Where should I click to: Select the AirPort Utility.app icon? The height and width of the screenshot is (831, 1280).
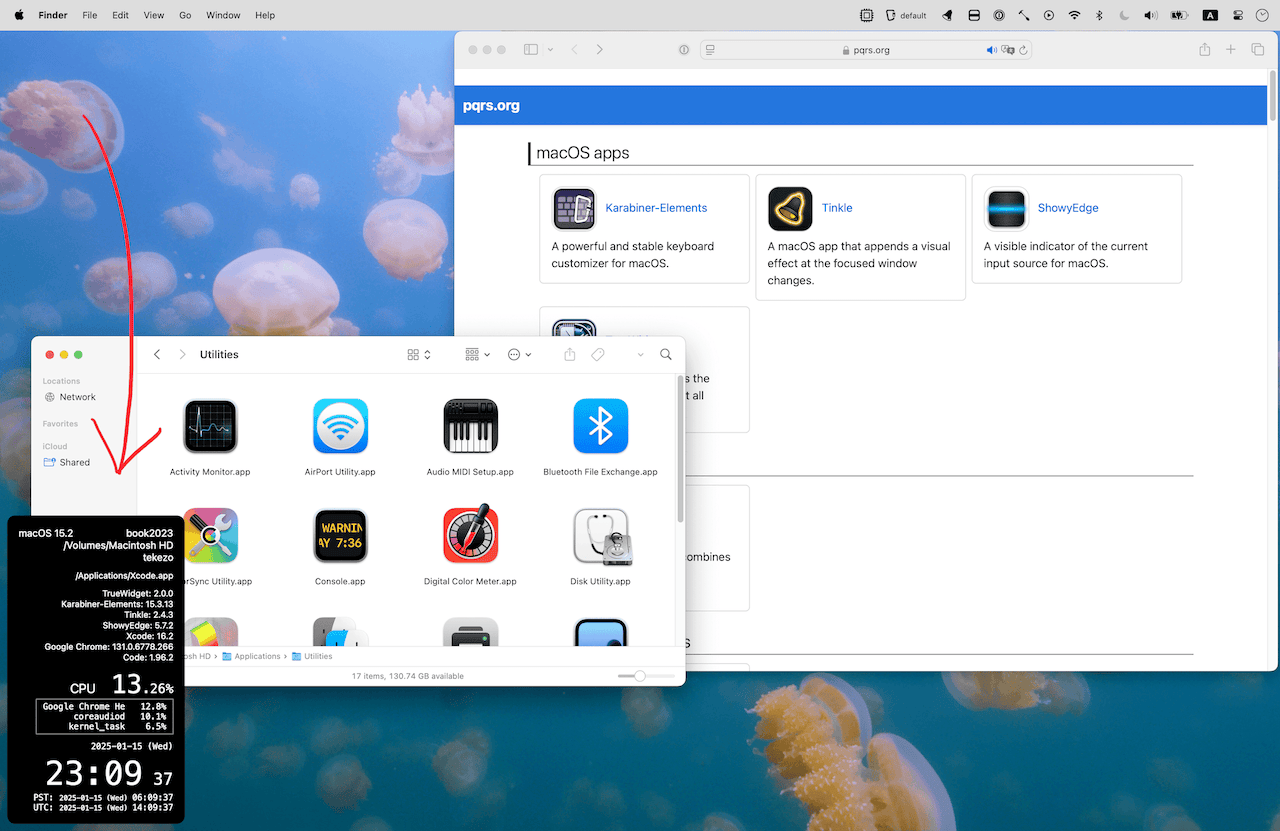340,427
